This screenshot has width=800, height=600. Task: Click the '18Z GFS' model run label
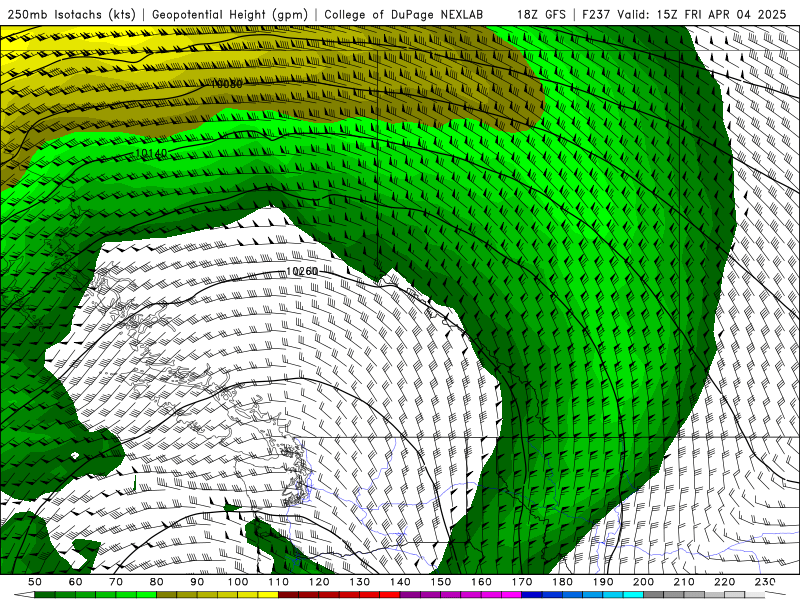(541, 14)
